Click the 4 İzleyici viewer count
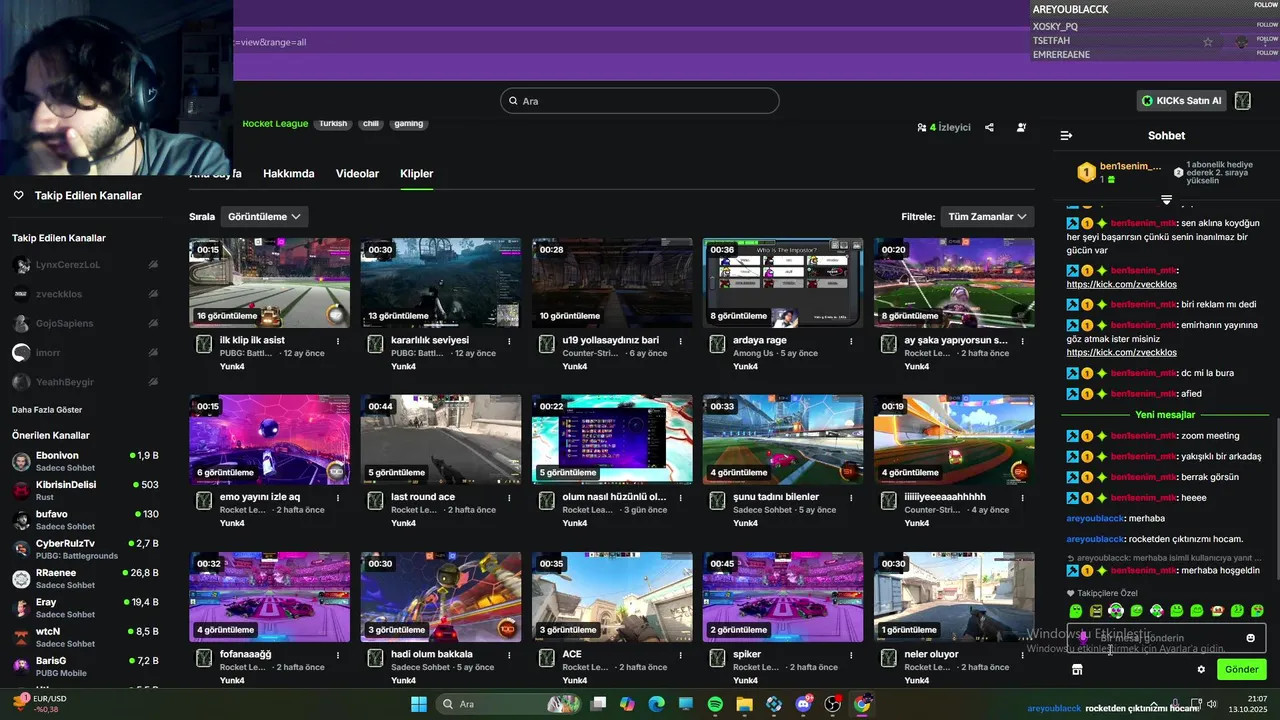1280x720 pixels. click(944, 127)
